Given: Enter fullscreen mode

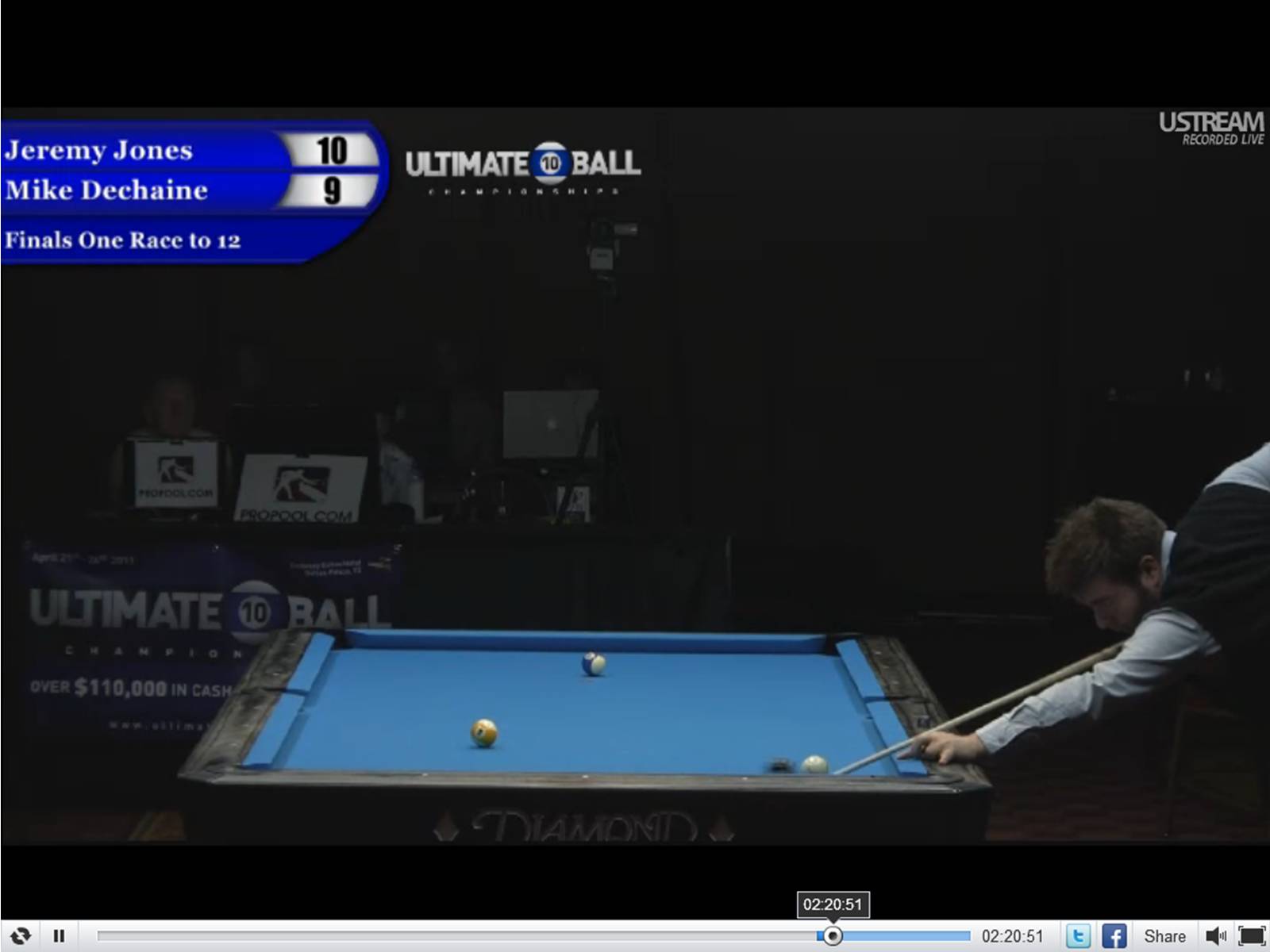Looking at the screenshot, I should coord(1252,936).
